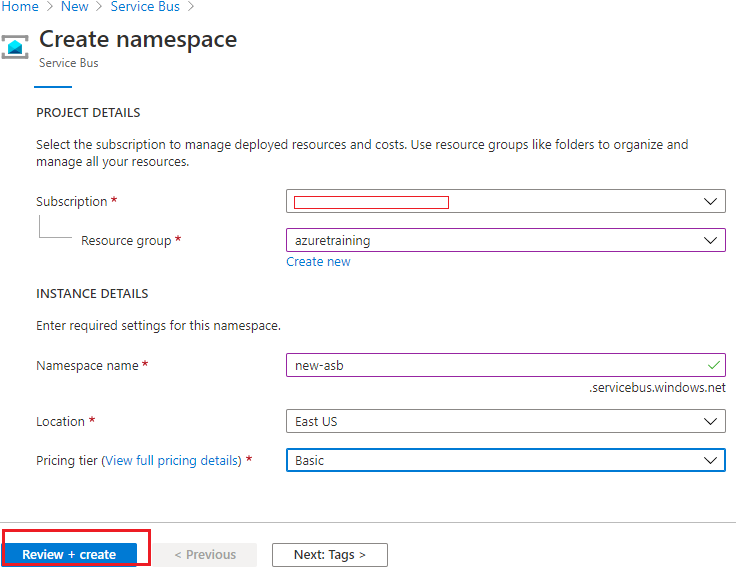The image size is (736, 568).
Task: Click the PROJECT DETAILS section heading
Action: click(88, 113)
